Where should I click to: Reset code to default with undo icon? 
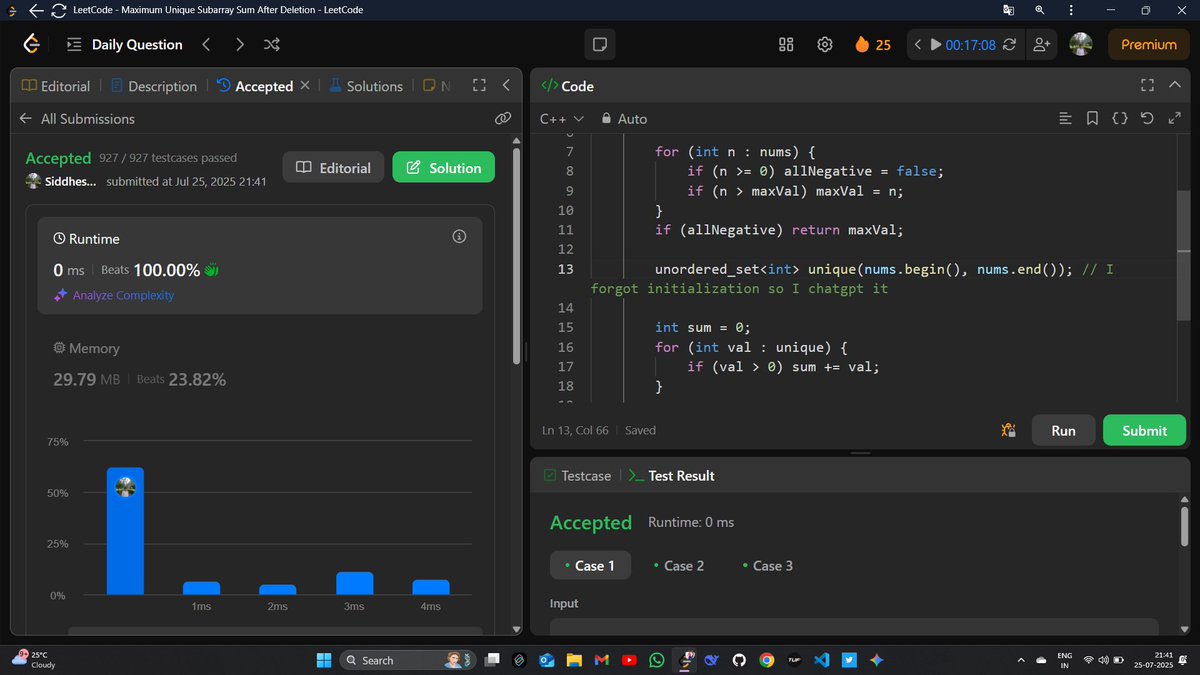pos(1146,118)
